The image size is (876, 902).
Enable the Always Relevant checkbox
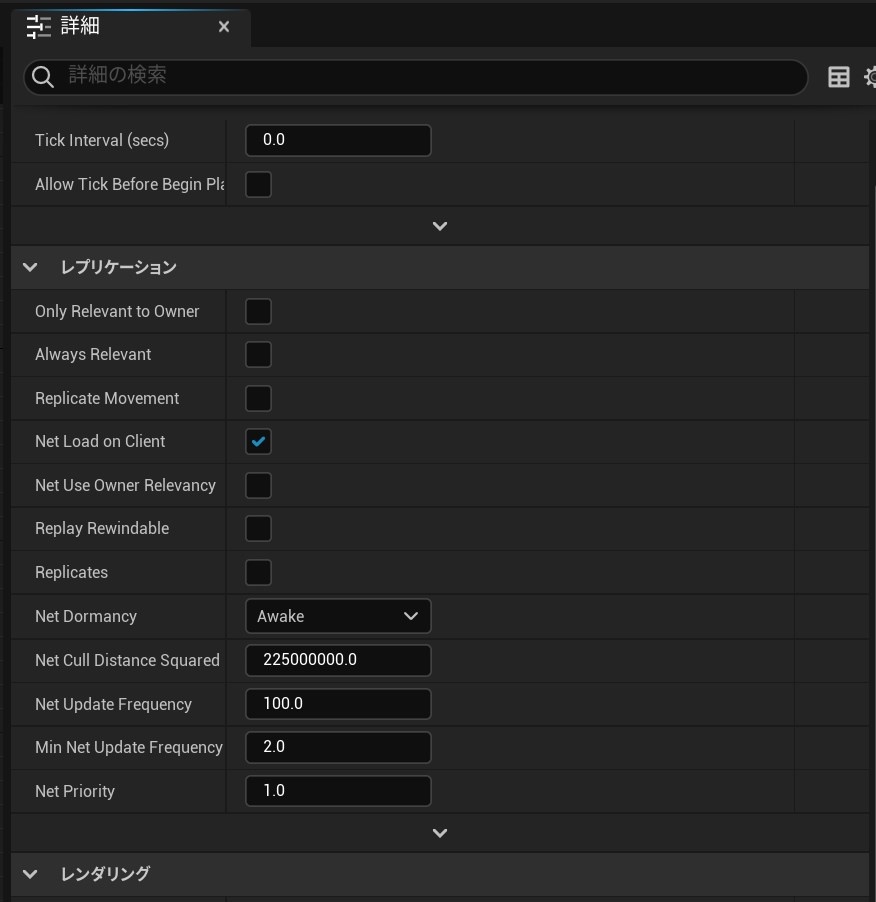(x=258, y=354)
